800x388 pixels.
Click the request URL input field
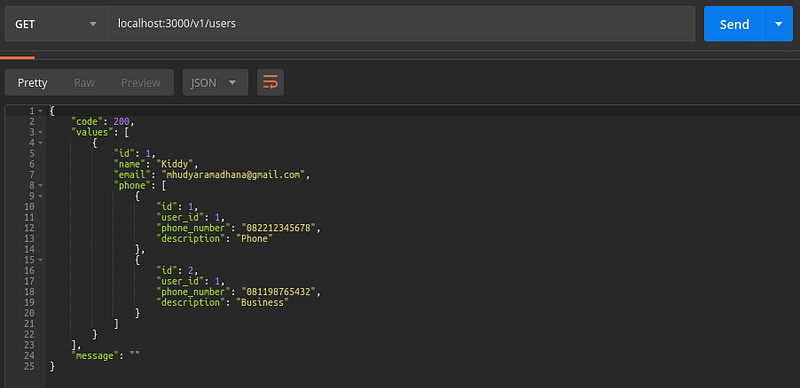pyautogui.click(x=401, y=24)
